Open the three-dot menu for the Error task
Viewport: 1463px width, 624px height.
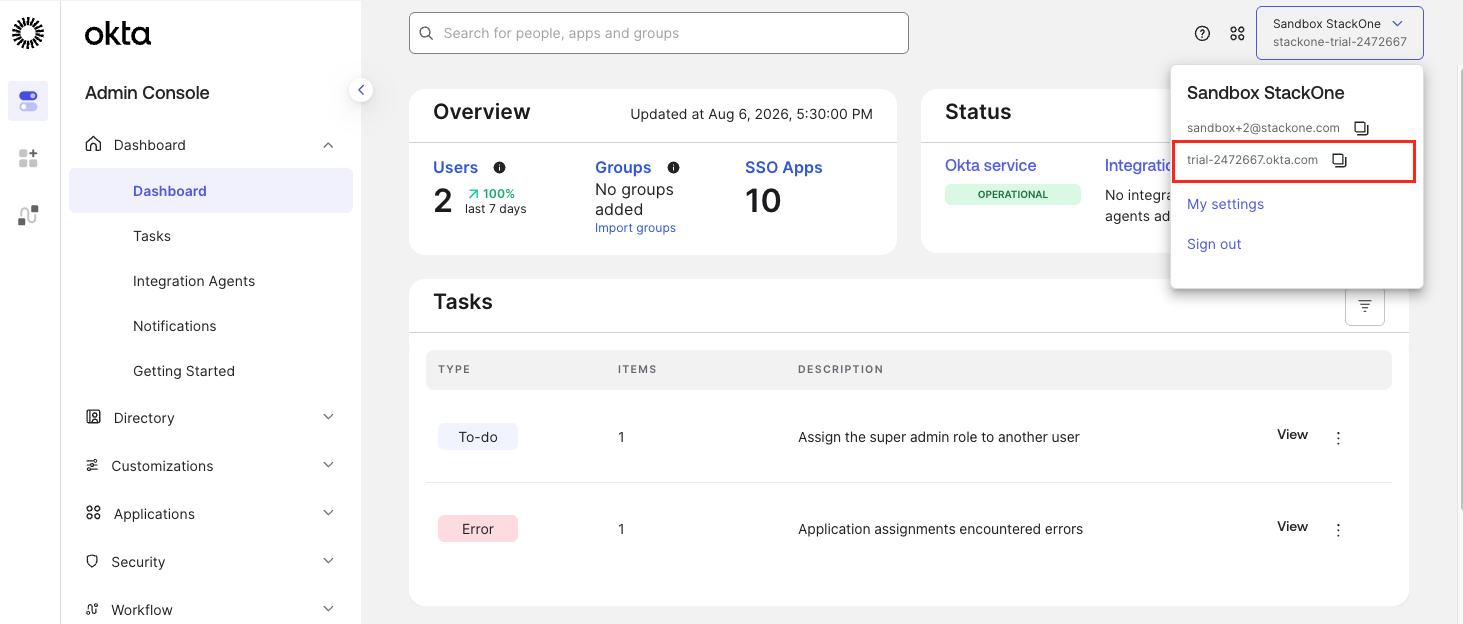pyautogui.click(x=1339, y=529)
